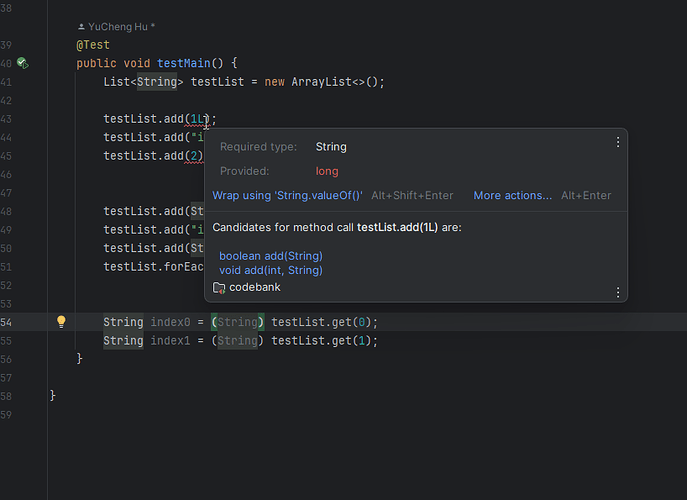This screenshot has height=500, width=687.
Task: Open tooltip bottom kebab menu
Action: [x=618, y=292]
